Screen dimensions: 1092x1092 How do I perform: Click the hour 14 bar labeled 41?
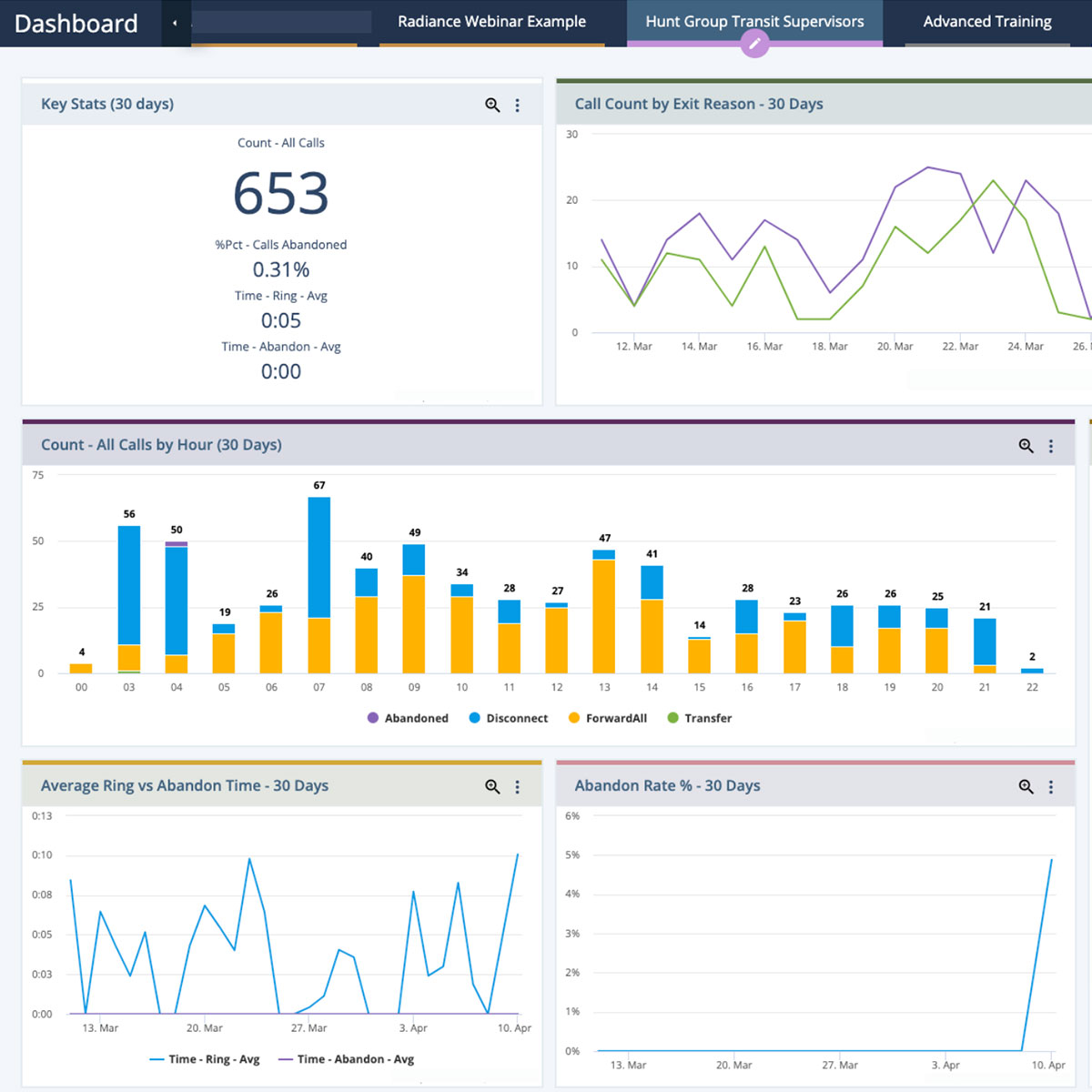pyautogui.click(x=652, y=620)
